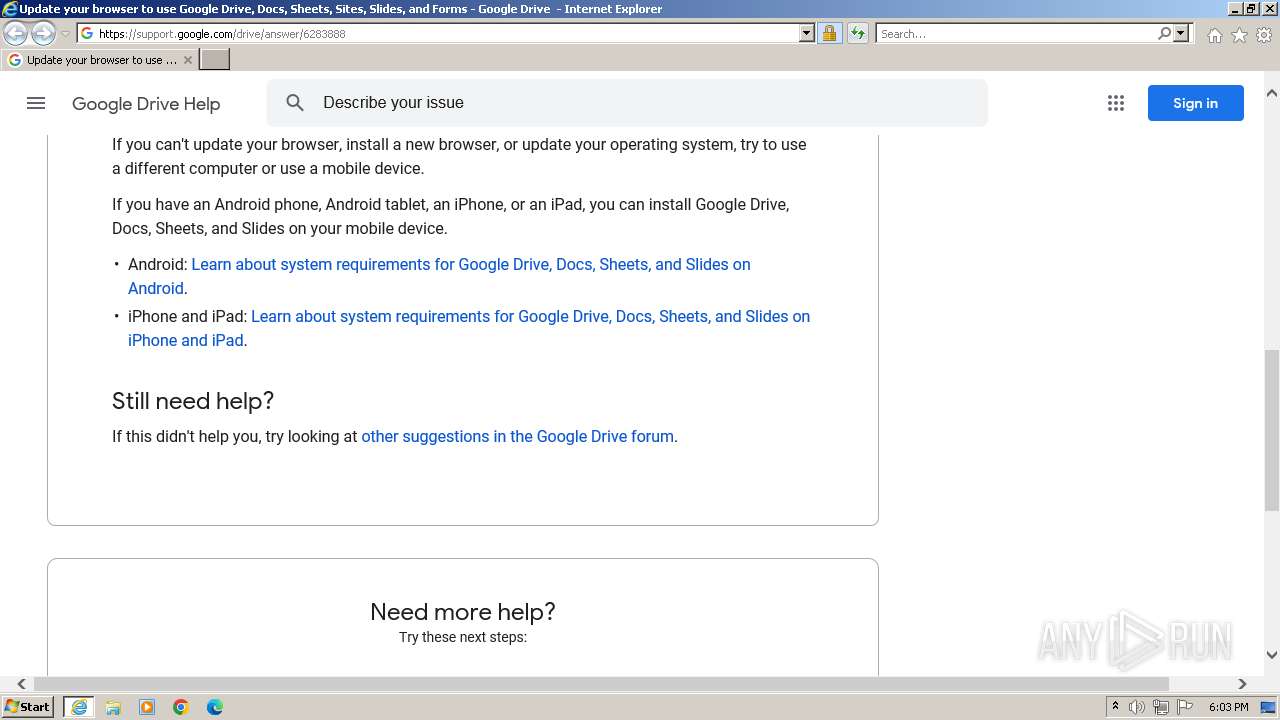Click the 6:03 PM clock
The width and height of the screenshot is (1280, 720).
pyautogui.click(x=1228, y=707)
